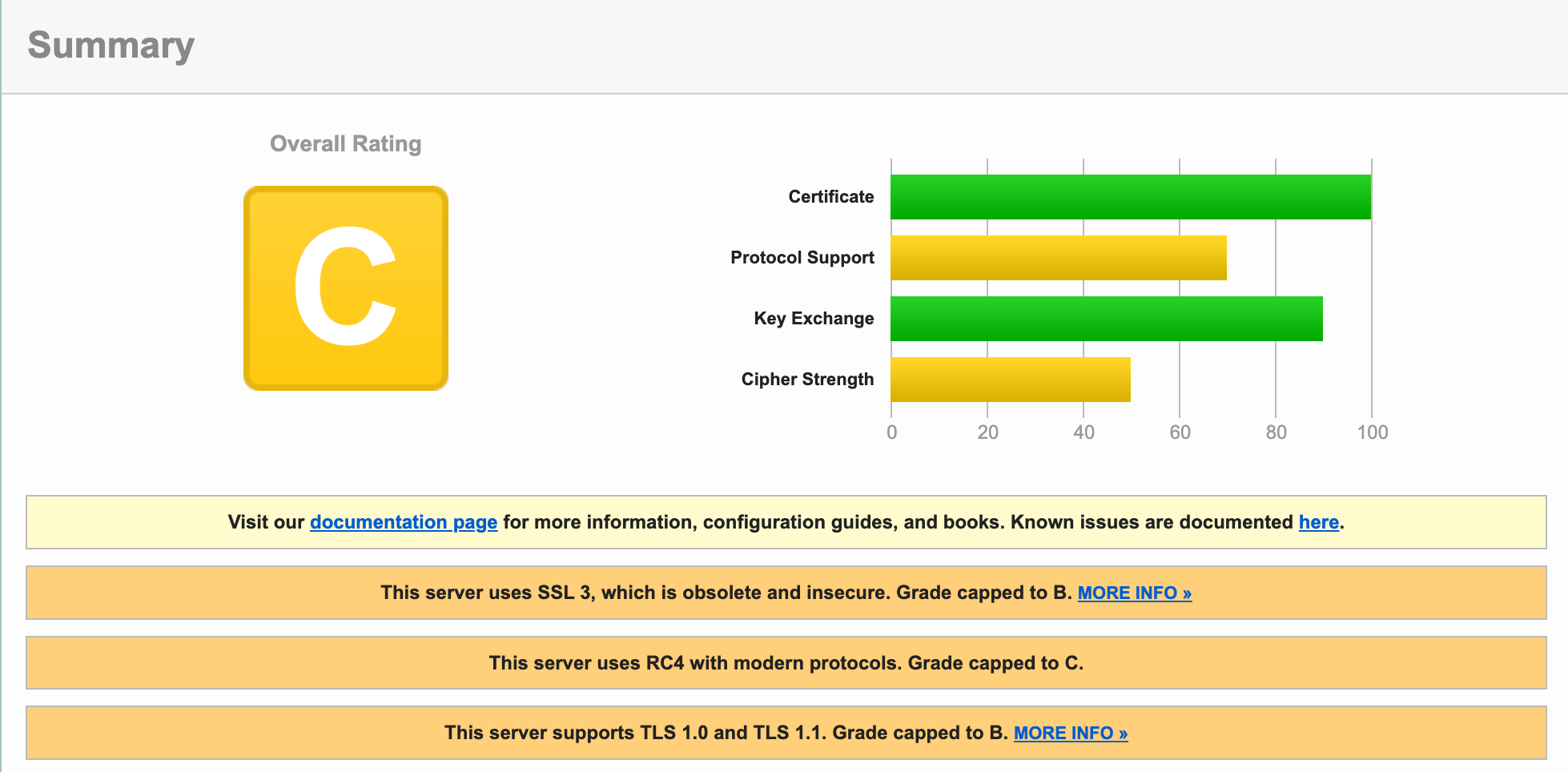Click the yellow Cipher Strength score bar
The width and height of the screenshot is (1568, 772).
(x=1011, y=380)
